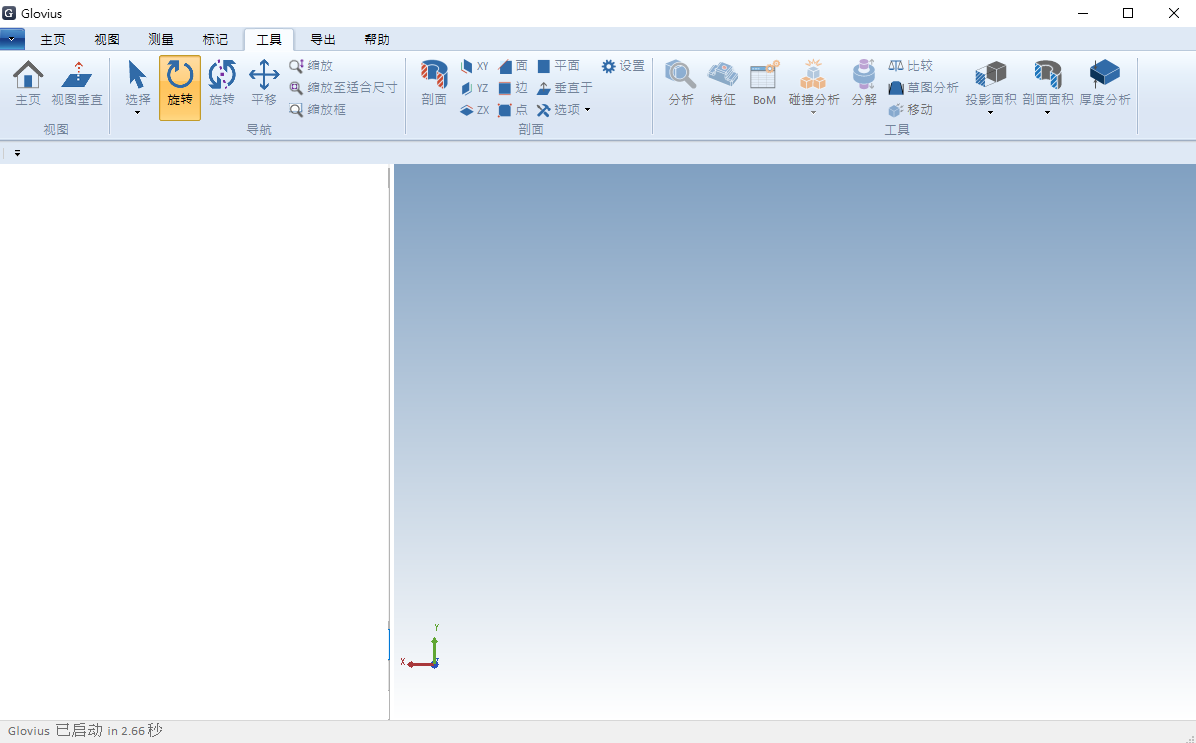Click the BoM table icon
The height and width of the screenshot is (743, 1196).
[x=764, y=76]
